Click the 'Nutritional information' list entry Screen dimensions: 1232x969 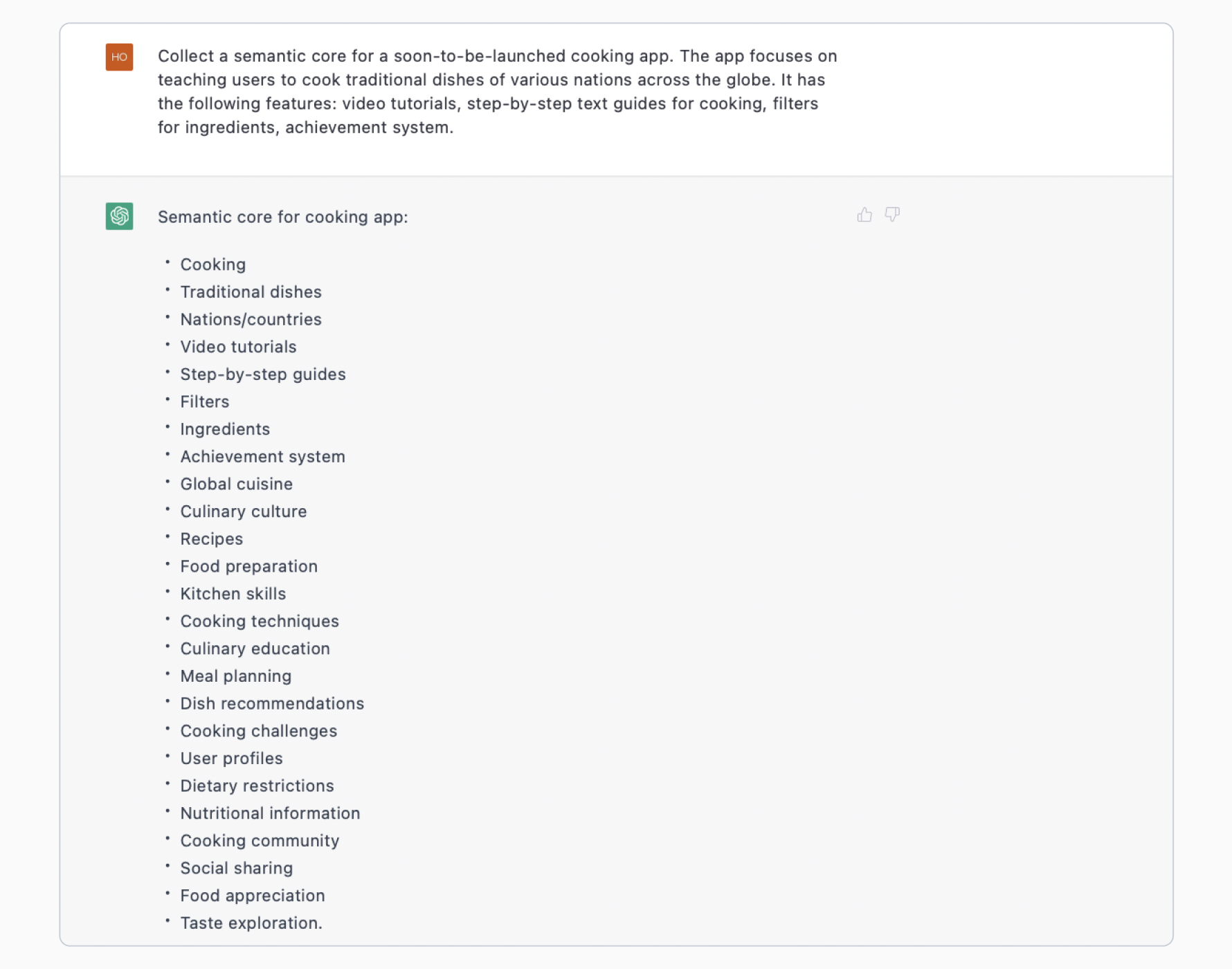(270, 813)
